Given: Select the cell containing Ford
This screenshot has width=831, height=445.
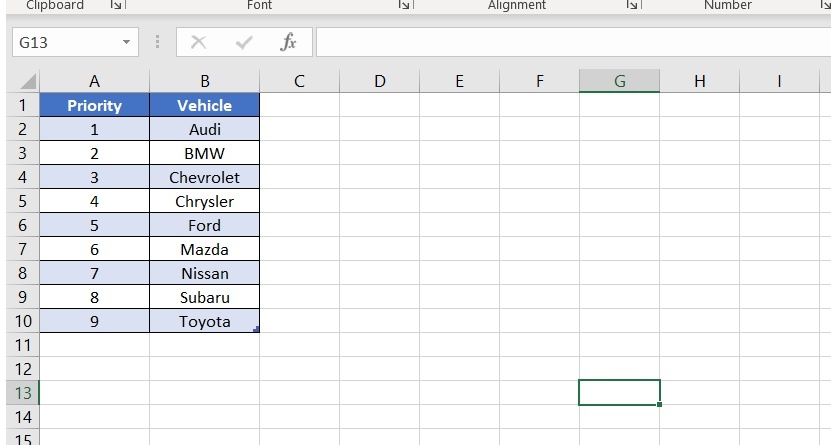Looking at the screenshot, I should point(205,225).
